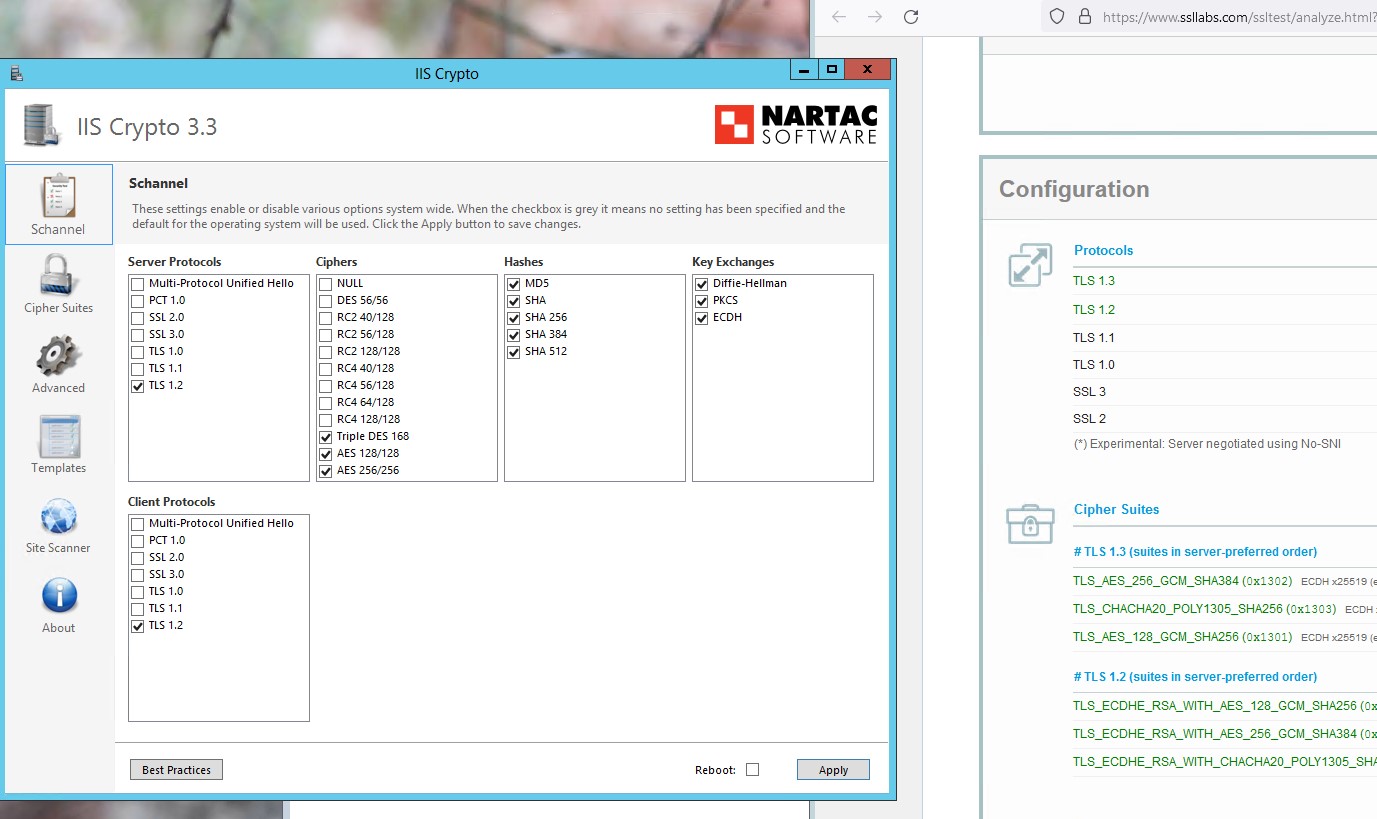The width and height of the screenshot is (1377, 819).
Task: Toggle the AES 128/128 cipher checkbox
Action: [326, 454]
